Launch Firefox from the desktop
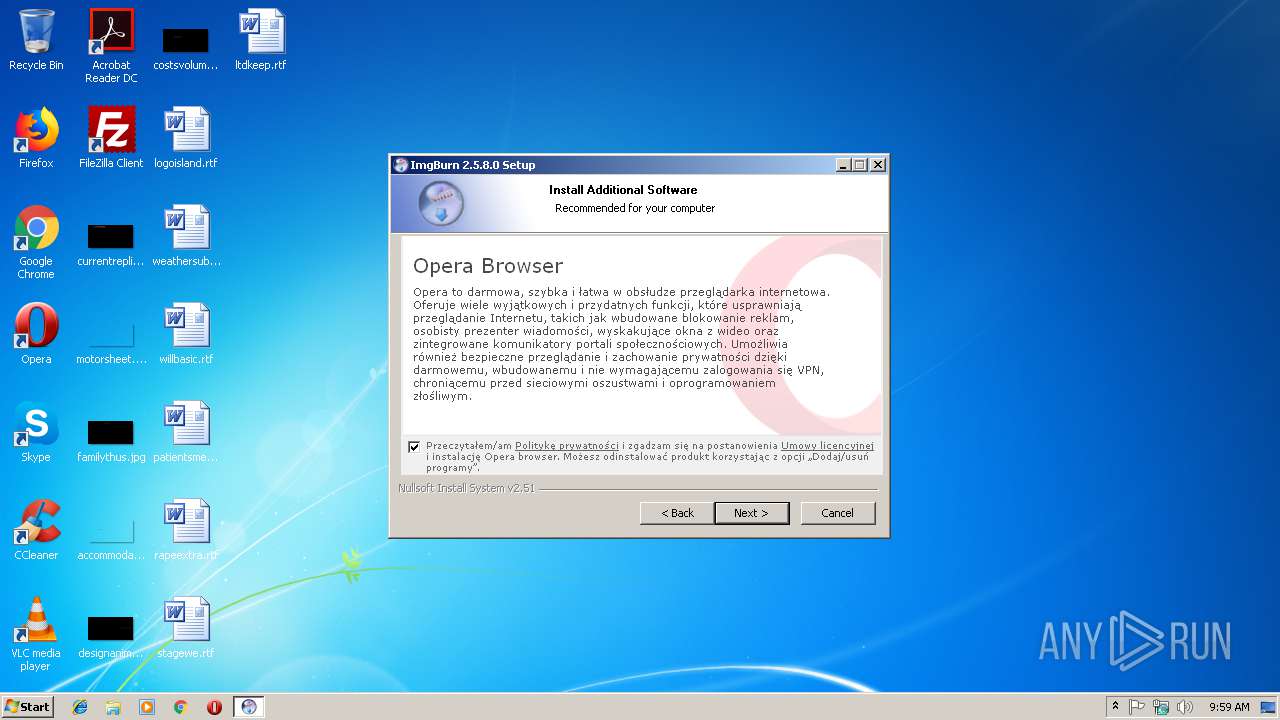This screenshot has height=720, width=1280. 36,138
